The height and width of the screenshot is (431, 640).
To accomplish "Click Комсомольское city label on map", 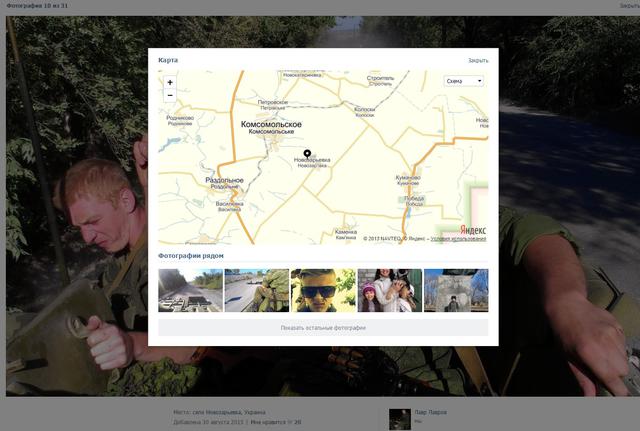I will tap(271, 124).
